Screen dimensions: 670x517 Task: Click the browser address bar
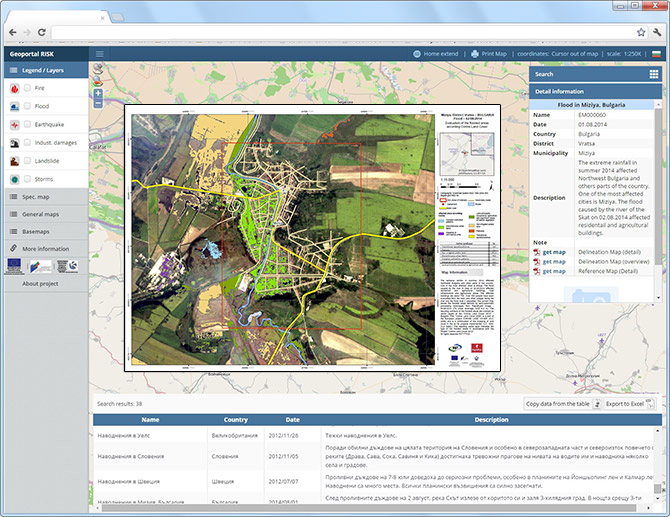[342, 32]
